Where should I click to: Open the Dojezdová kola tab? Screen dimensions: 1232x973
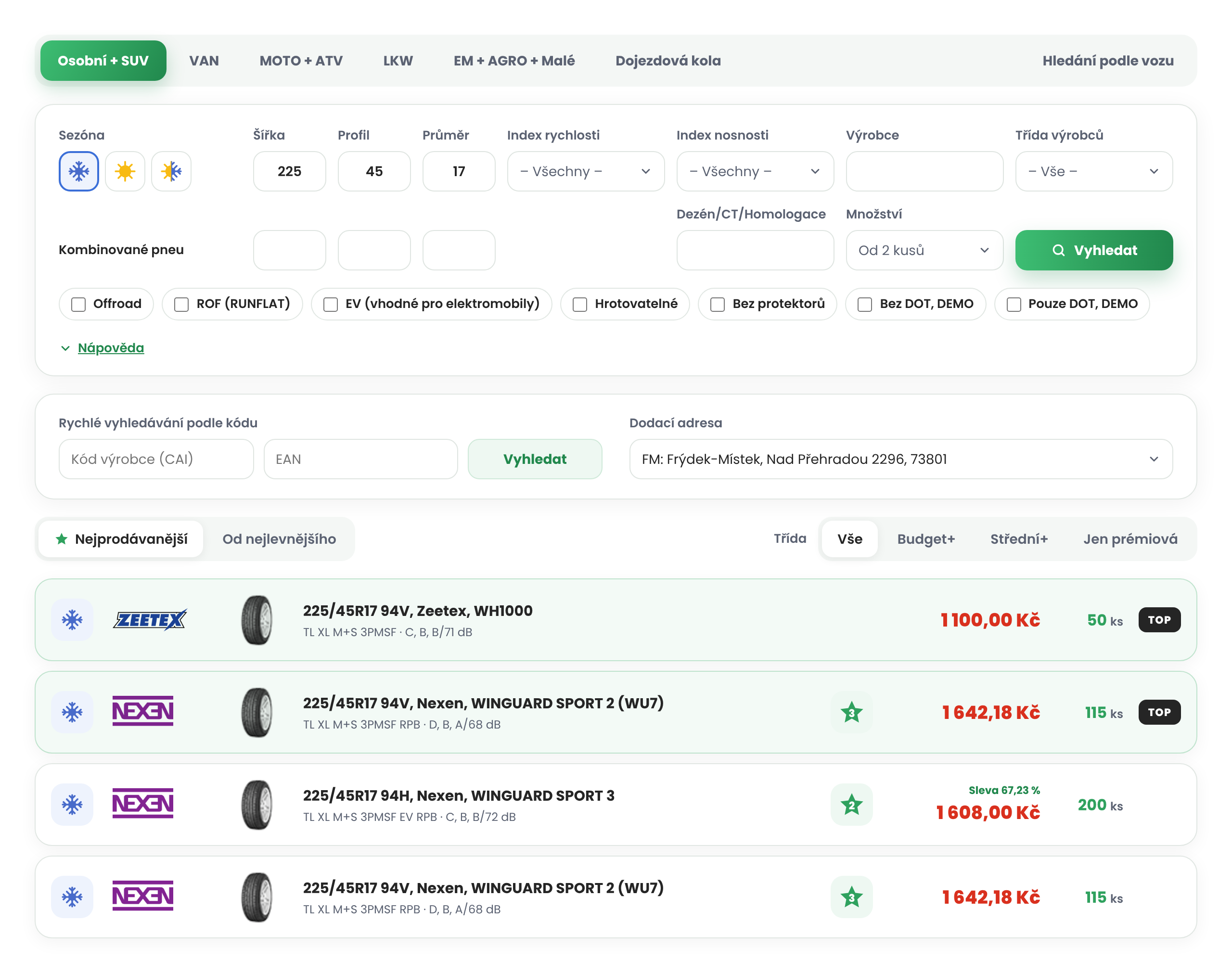667,61
